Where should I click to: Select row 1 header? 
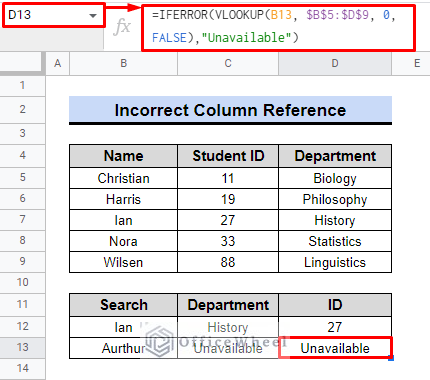pos(22,86)
